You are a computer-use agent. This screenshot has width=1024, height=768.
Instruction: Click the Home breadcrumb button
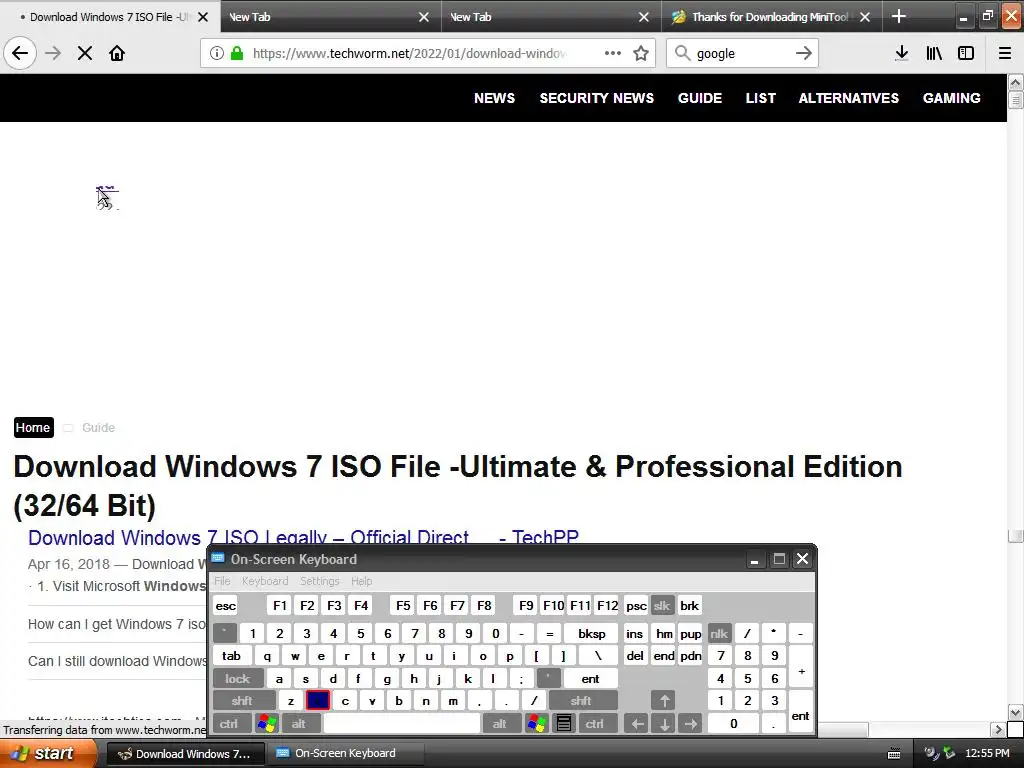pyautogui.click(x=33, y=428)
